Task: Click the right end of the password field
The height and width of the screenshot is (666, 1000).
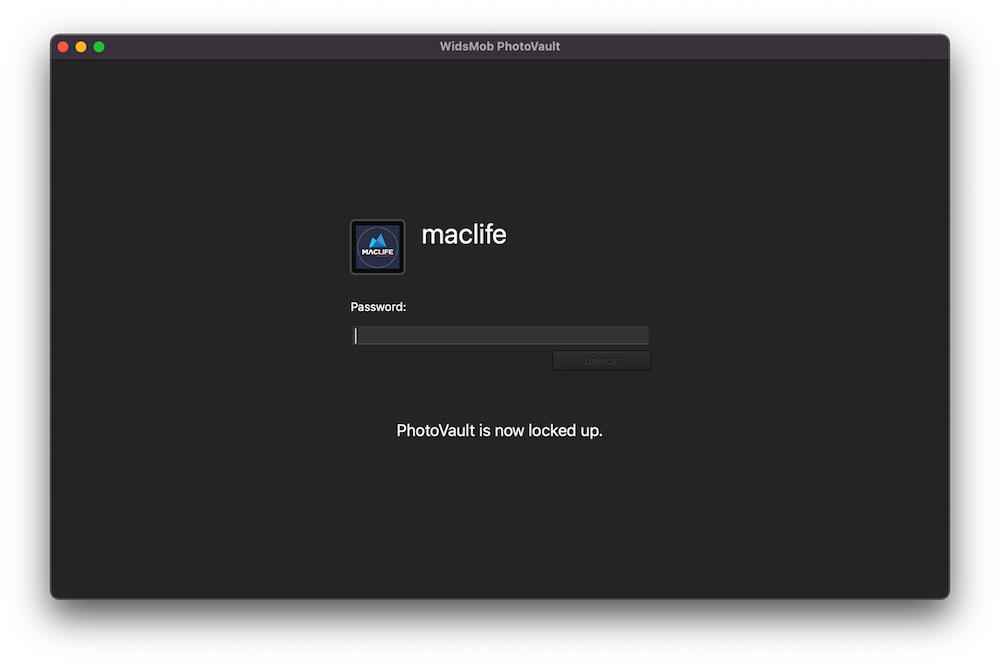Action: 640,336
